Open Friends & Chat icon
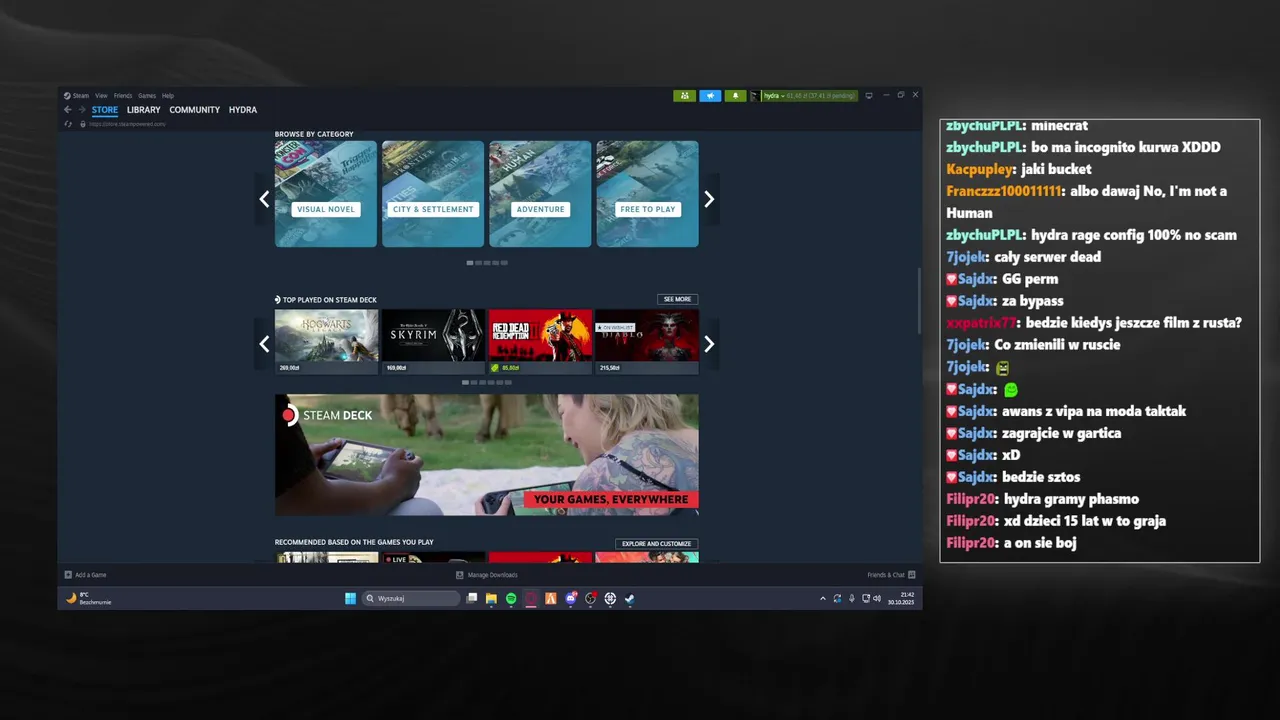 pos(912,575)
